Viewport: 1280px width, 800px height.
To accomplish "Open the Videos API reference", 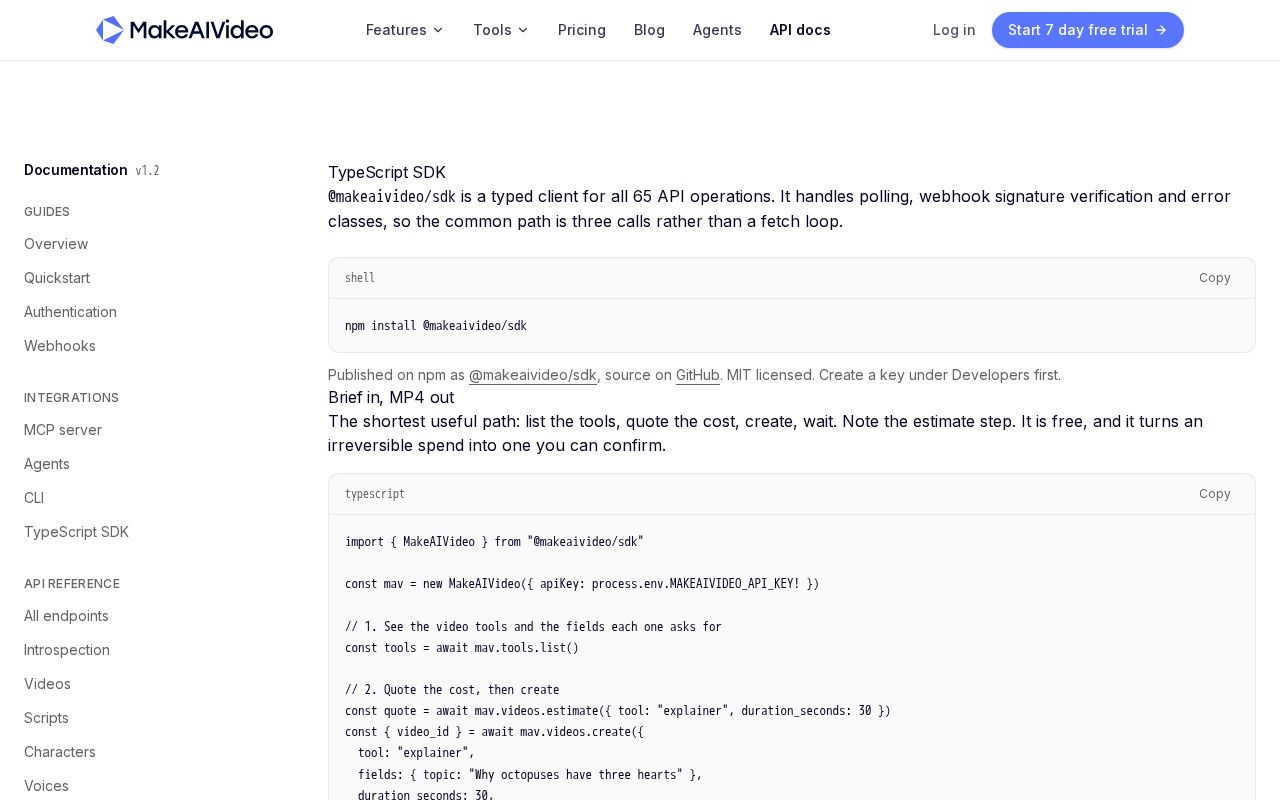I will [x=47, y=684].
